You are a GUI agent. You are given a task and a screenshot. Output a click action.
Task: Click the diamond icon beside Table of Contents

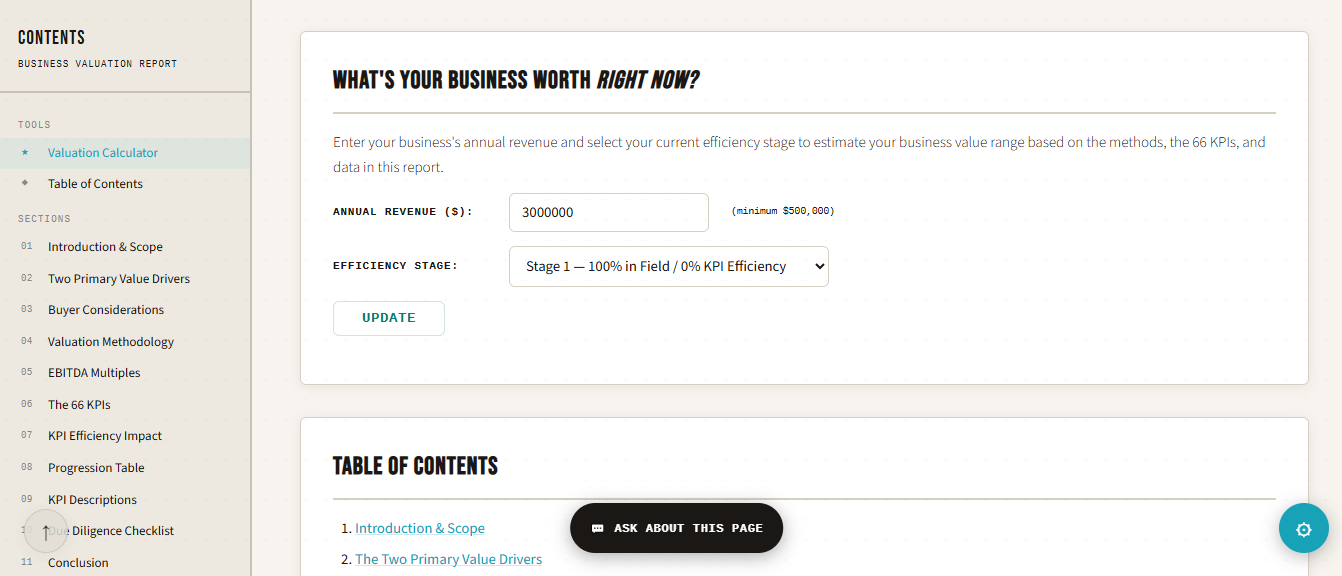(x=26, y=184)
